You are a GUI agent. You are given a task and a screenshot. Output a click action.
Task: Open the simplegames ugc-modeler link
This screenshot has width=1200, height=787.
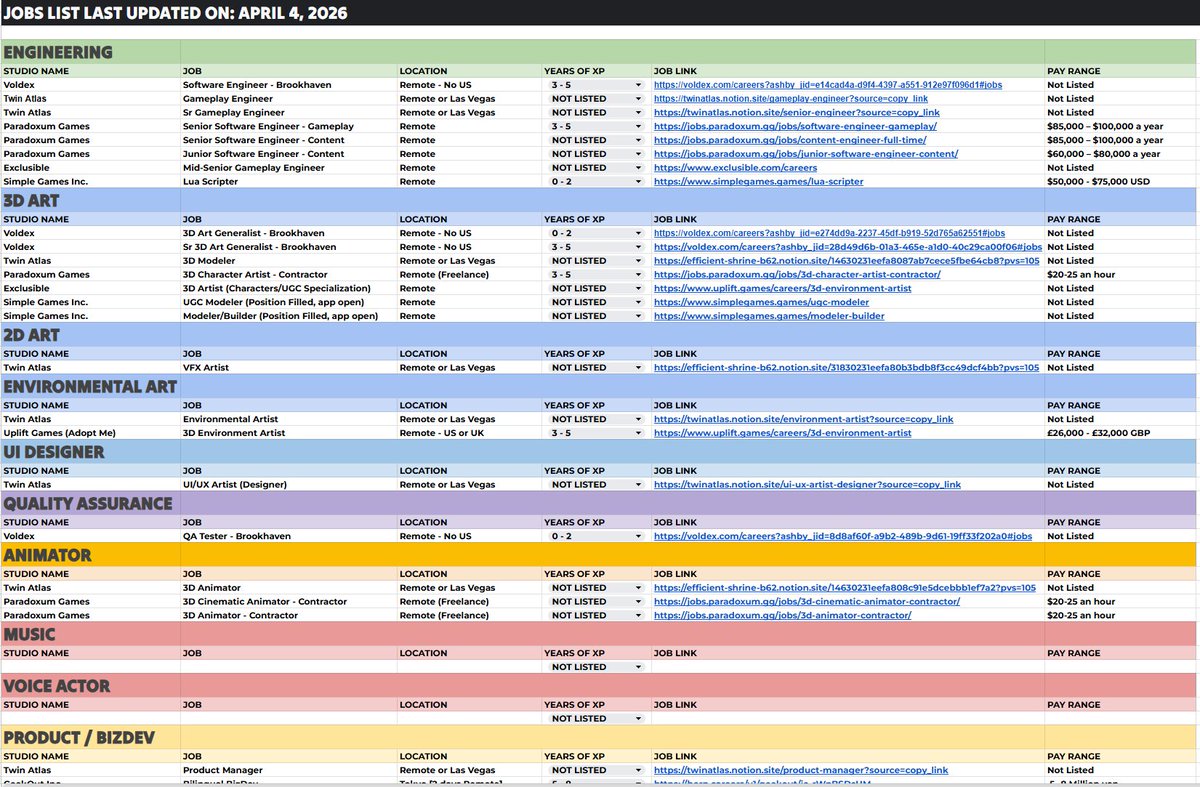point(761,302)
